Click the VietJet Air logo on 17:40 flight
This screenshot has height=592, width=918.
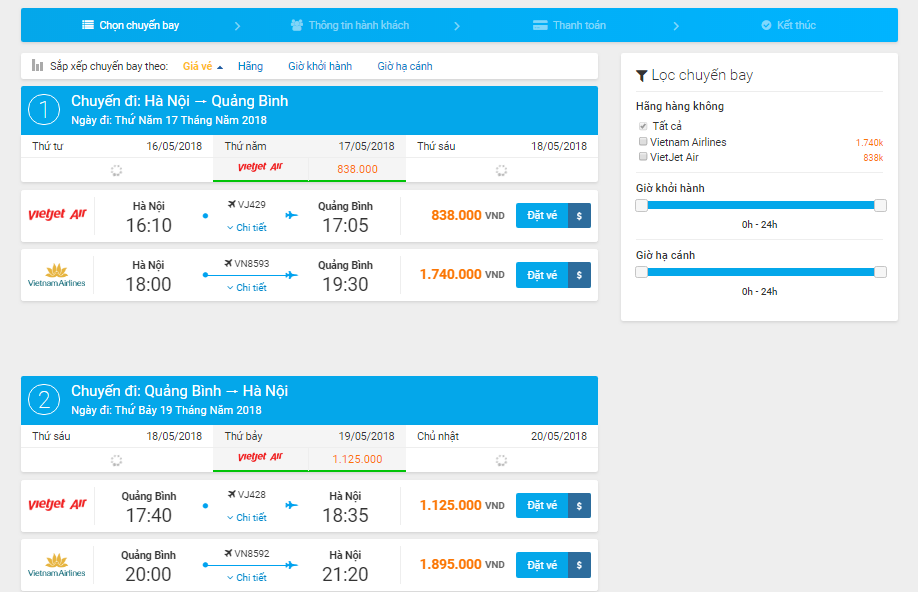[x=57, y=504]
